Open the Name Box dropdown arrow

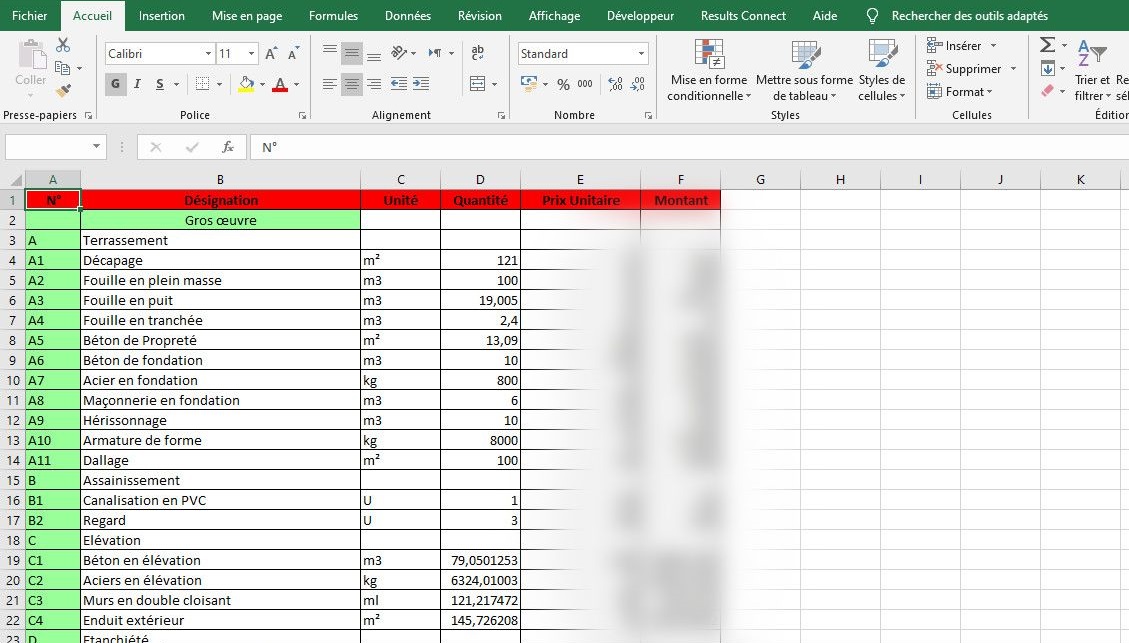tap(96, 147)
